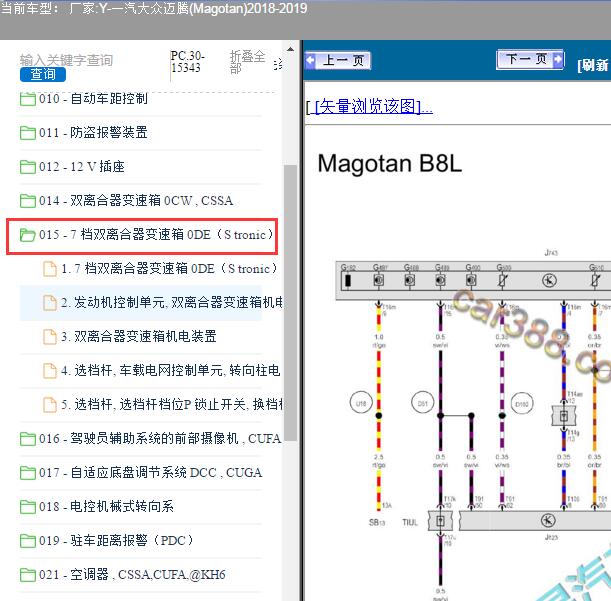The width and height of the screenshot is (611, 601).
Task: Click page icon of 3. 双离合器变速箱机电装置
Action: pos(50,336)
